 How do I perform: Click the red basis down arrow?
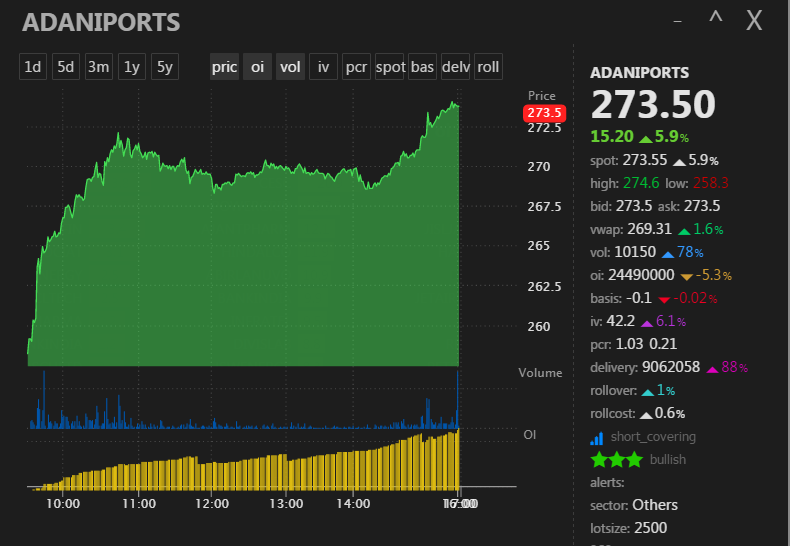664,299
